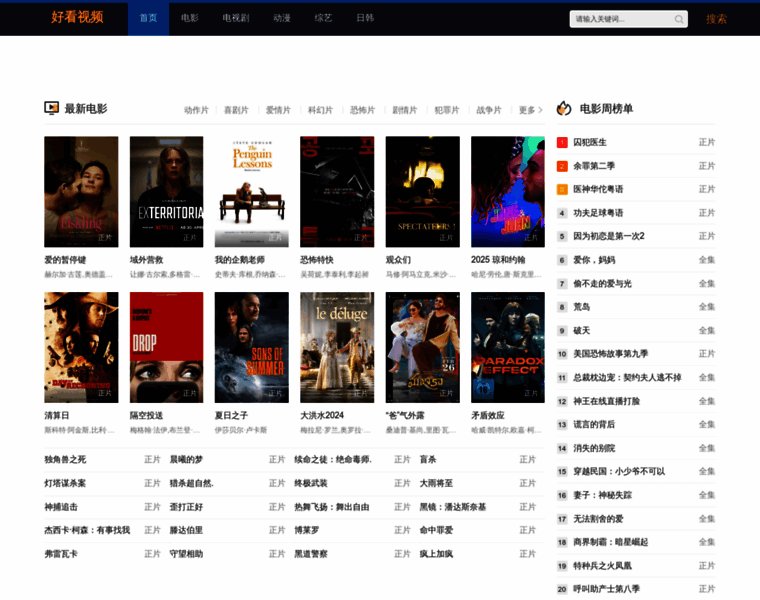Open the 爱的暂停键 poster
This screenshot has height=600, width=760.
[x=81, y=191]
